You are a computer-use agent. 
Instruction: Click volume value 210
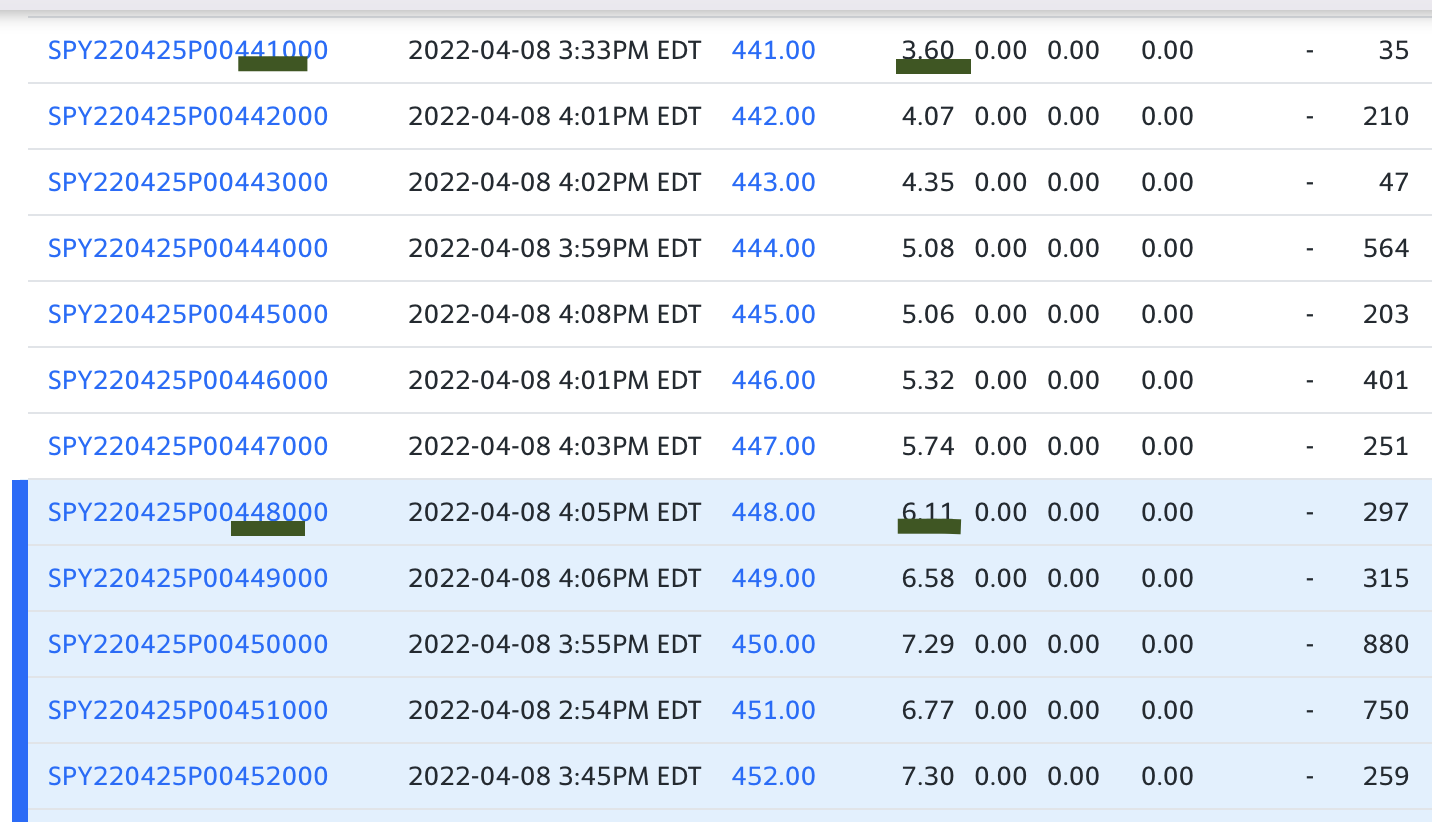pos(1386,116)
